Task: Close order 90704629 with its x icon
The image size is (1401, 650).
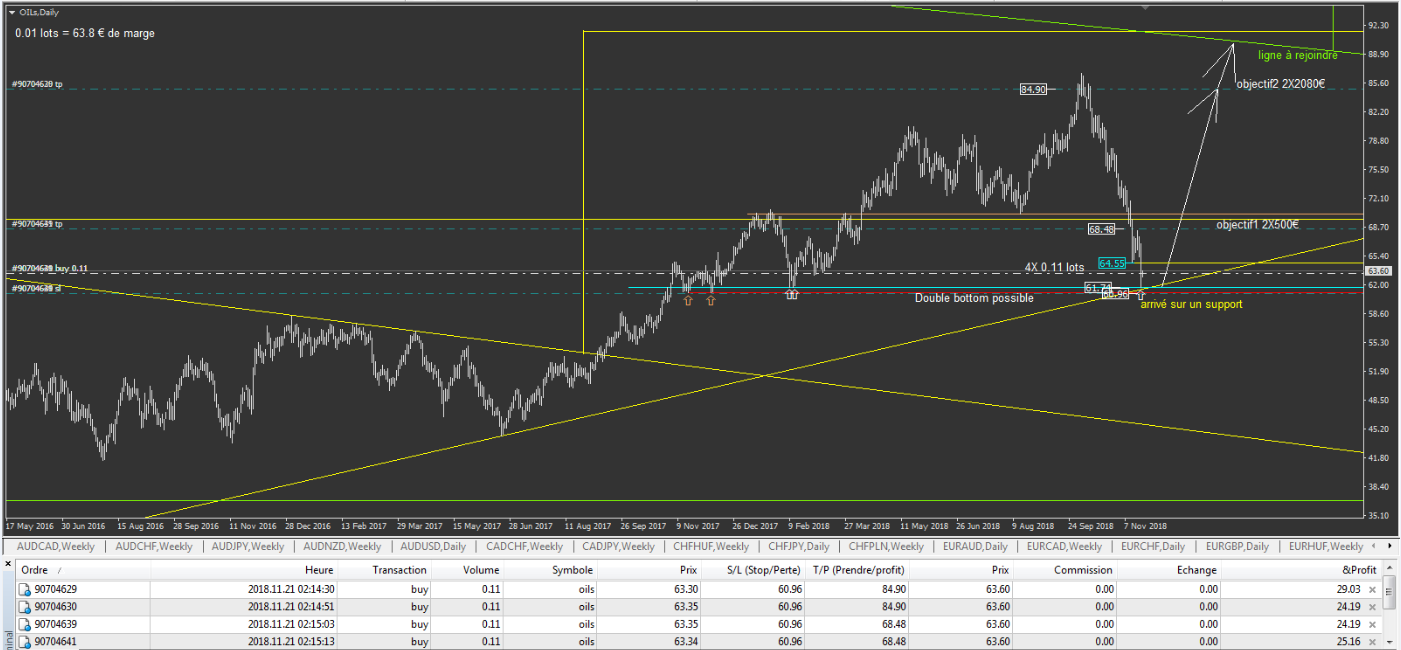Action: (x=1373, y=590)
